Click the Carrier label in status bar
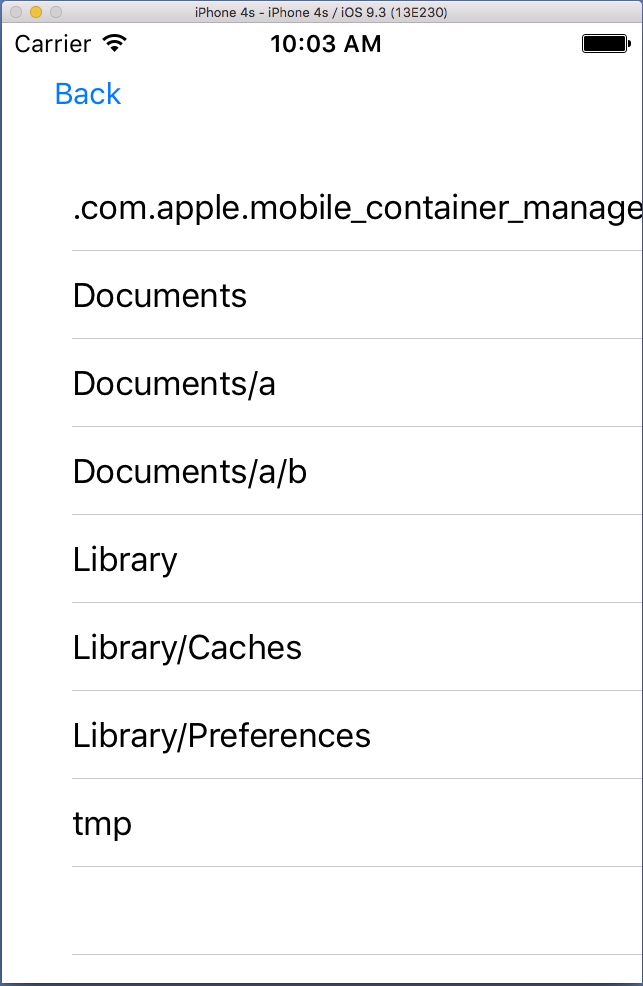The height and width of the screenshot is (986, 643). pyautogui.click(x=52, y=44)
